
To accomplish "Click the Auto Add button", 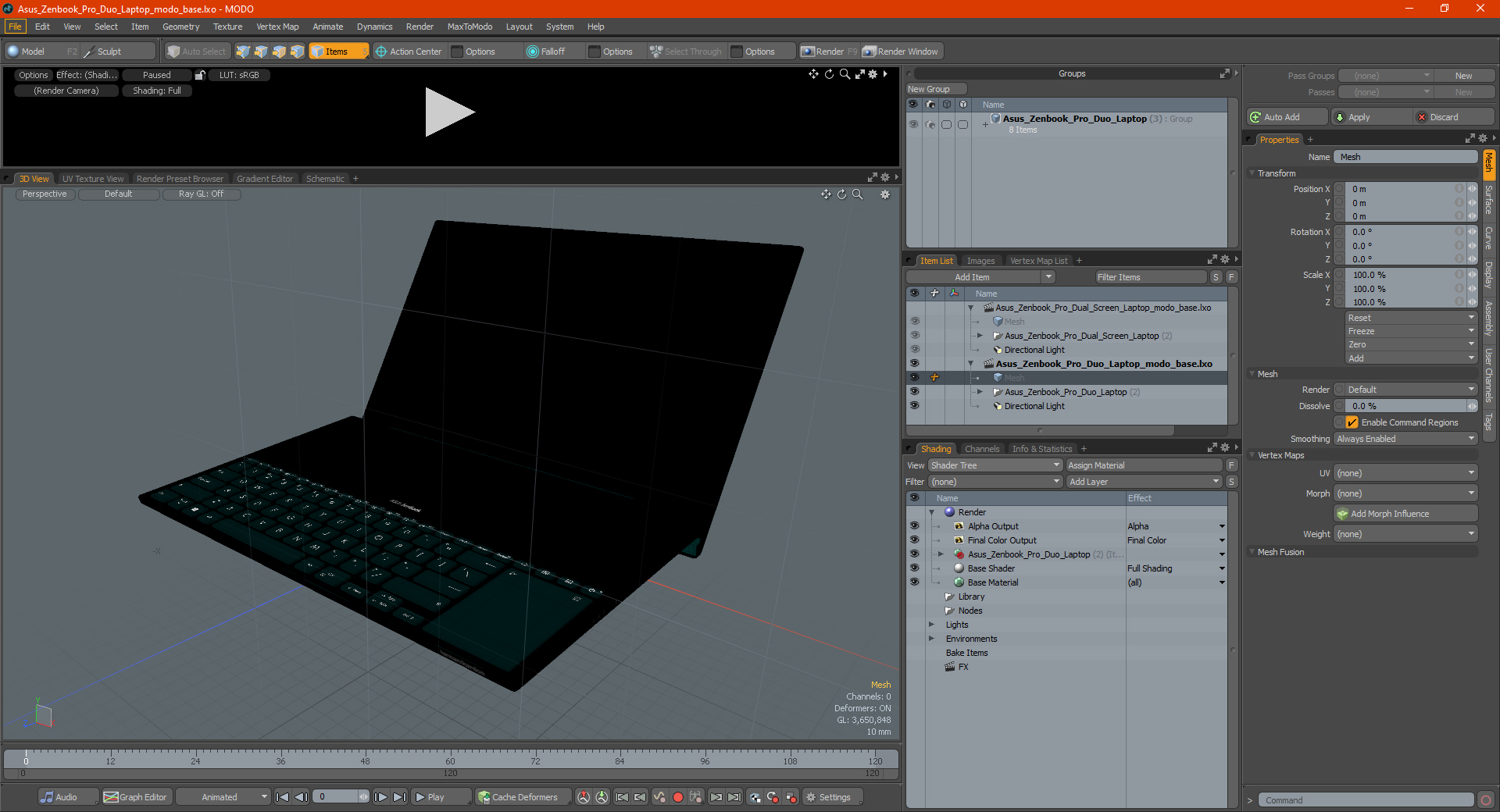I will 1287,117.
